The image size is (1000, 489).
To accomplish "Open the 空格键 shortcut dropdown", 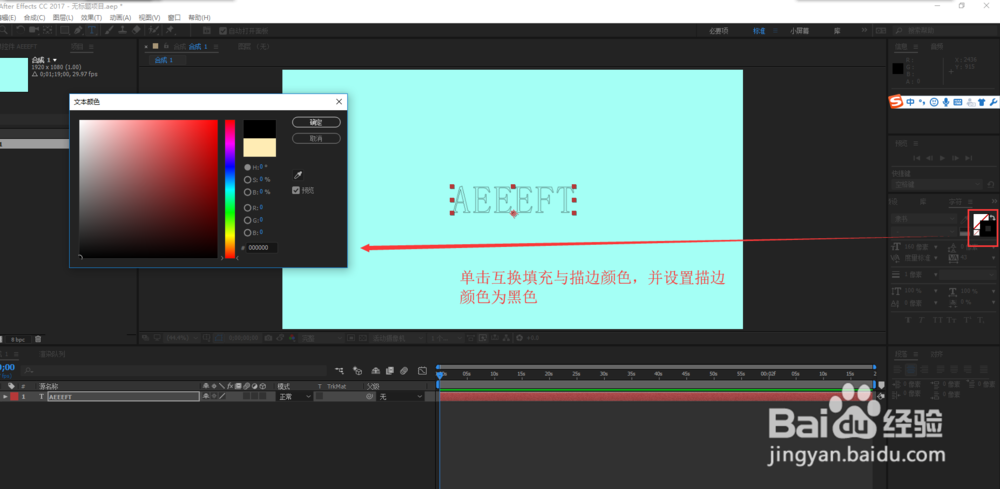I will pos(938,184).
